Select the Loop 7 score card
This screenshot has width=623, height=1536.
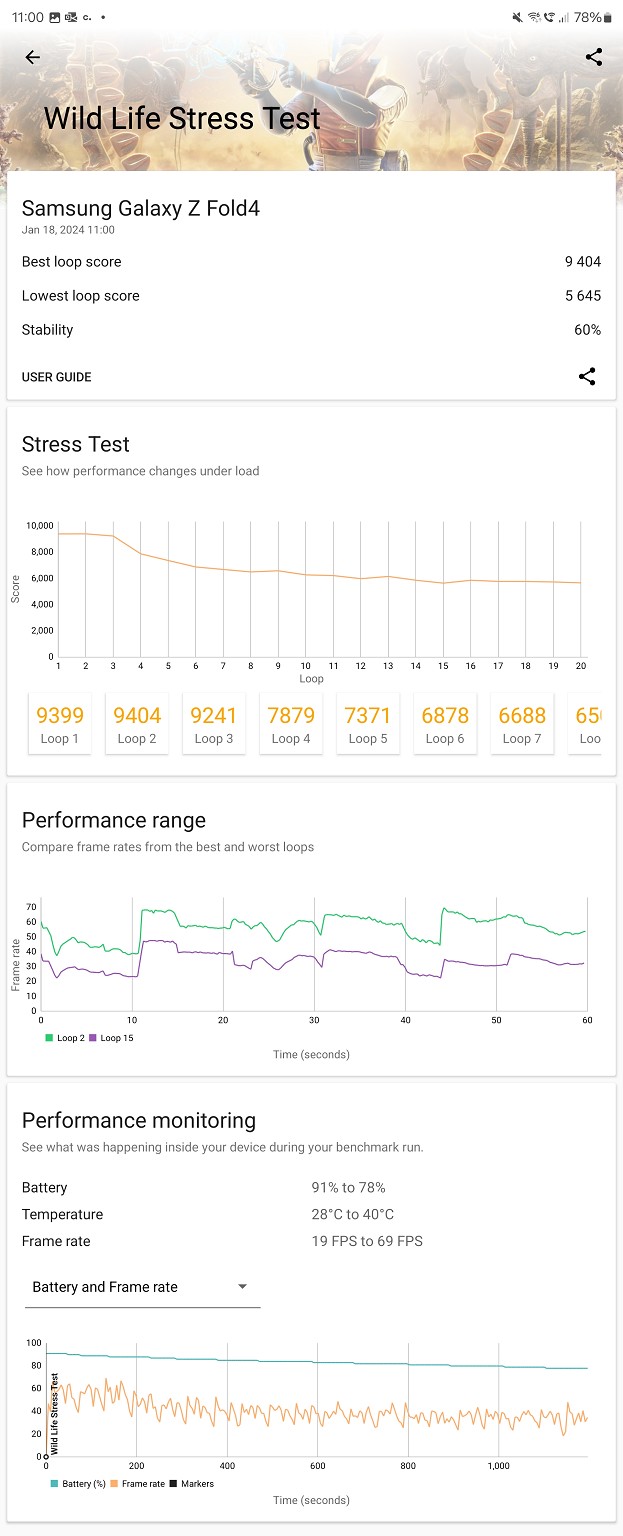tap(522, 724)
